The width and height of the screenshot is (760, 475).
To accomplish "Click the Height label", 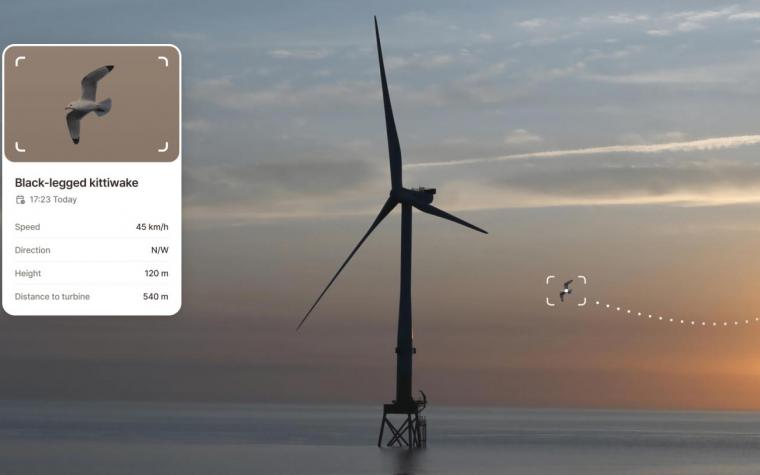I will 28,273.
